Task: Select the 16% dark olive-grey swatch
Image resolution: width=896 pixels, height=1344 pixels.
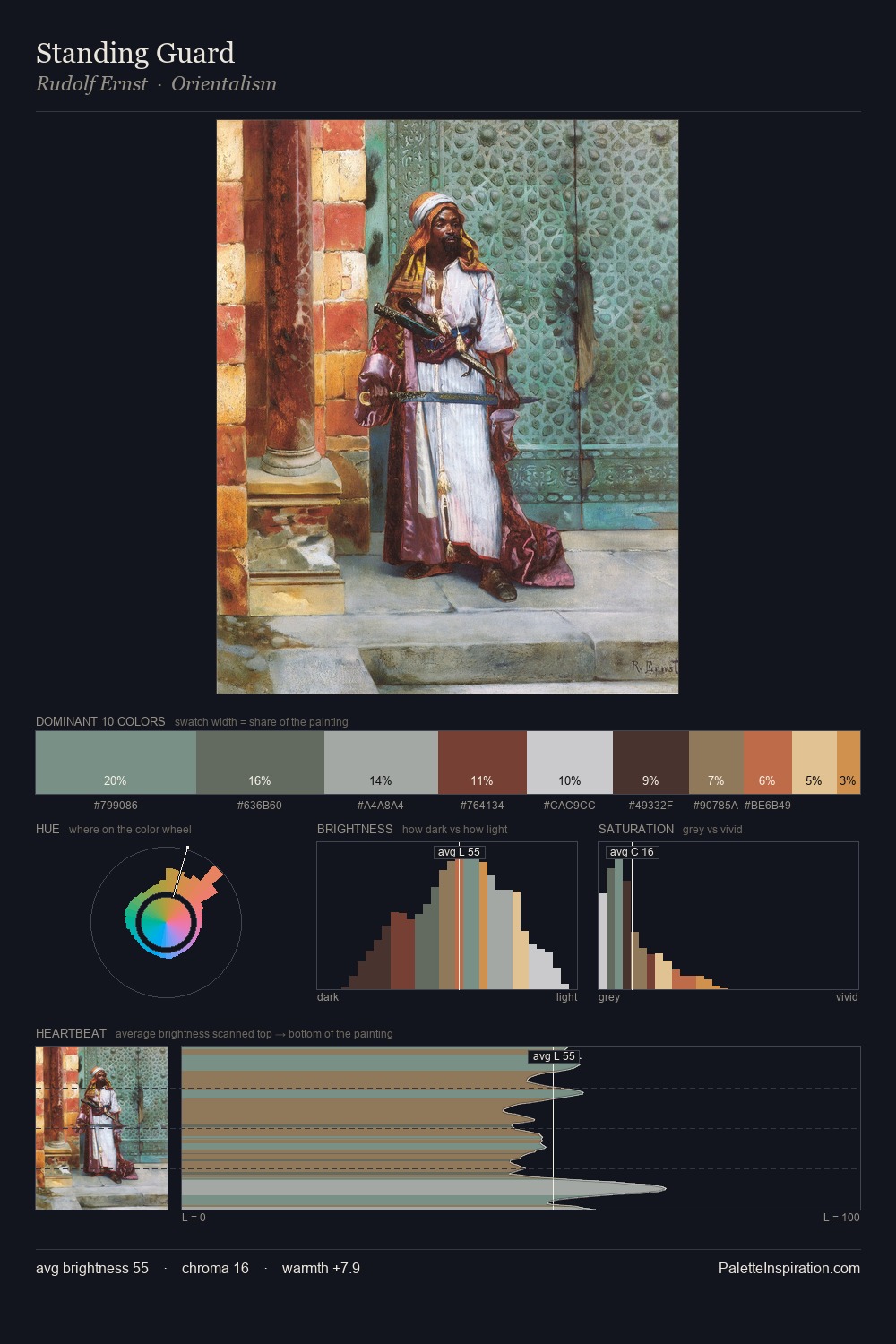Action: click(x=260, y=762)
